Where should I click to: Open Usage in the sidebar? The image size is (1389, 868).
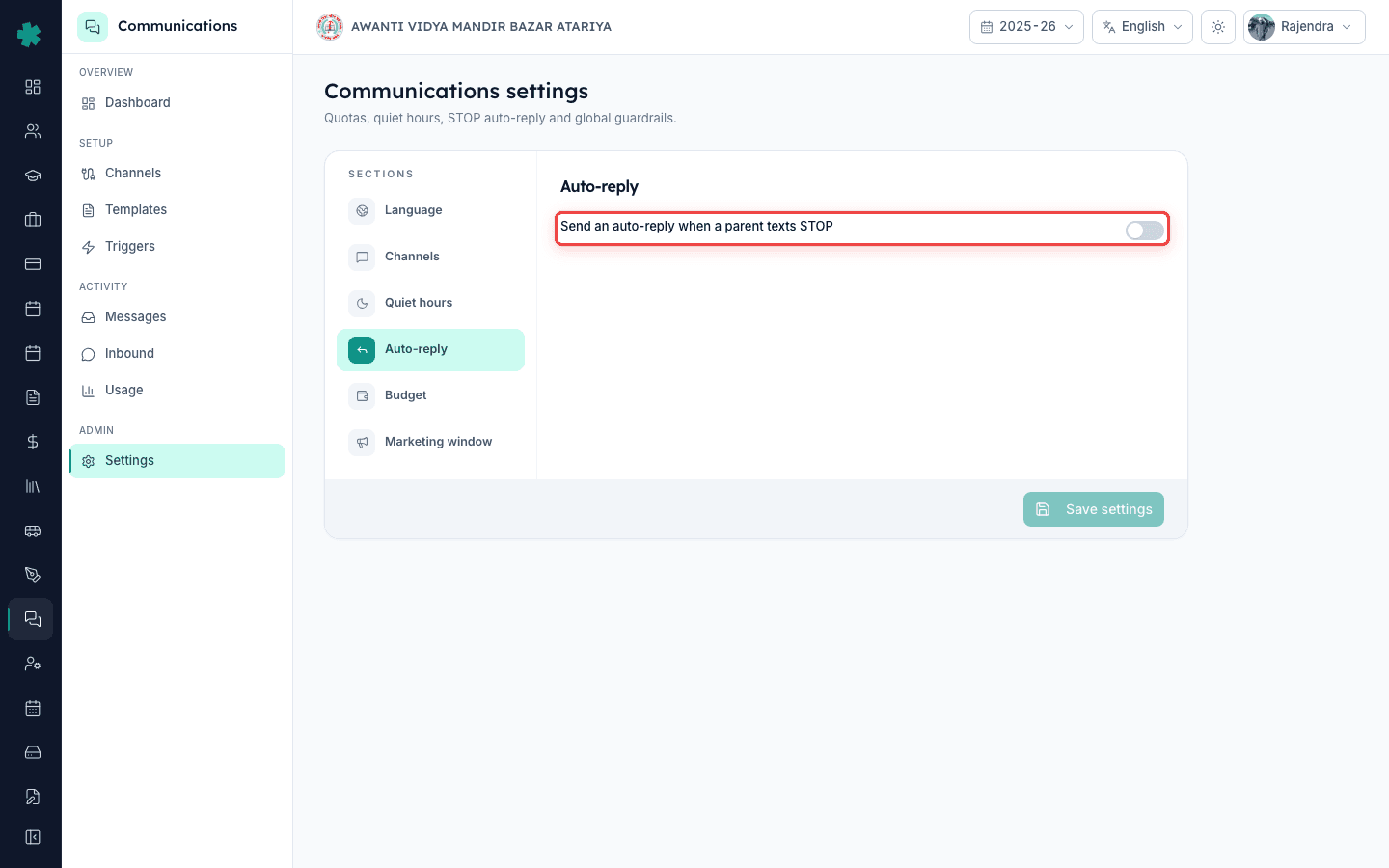177,391
